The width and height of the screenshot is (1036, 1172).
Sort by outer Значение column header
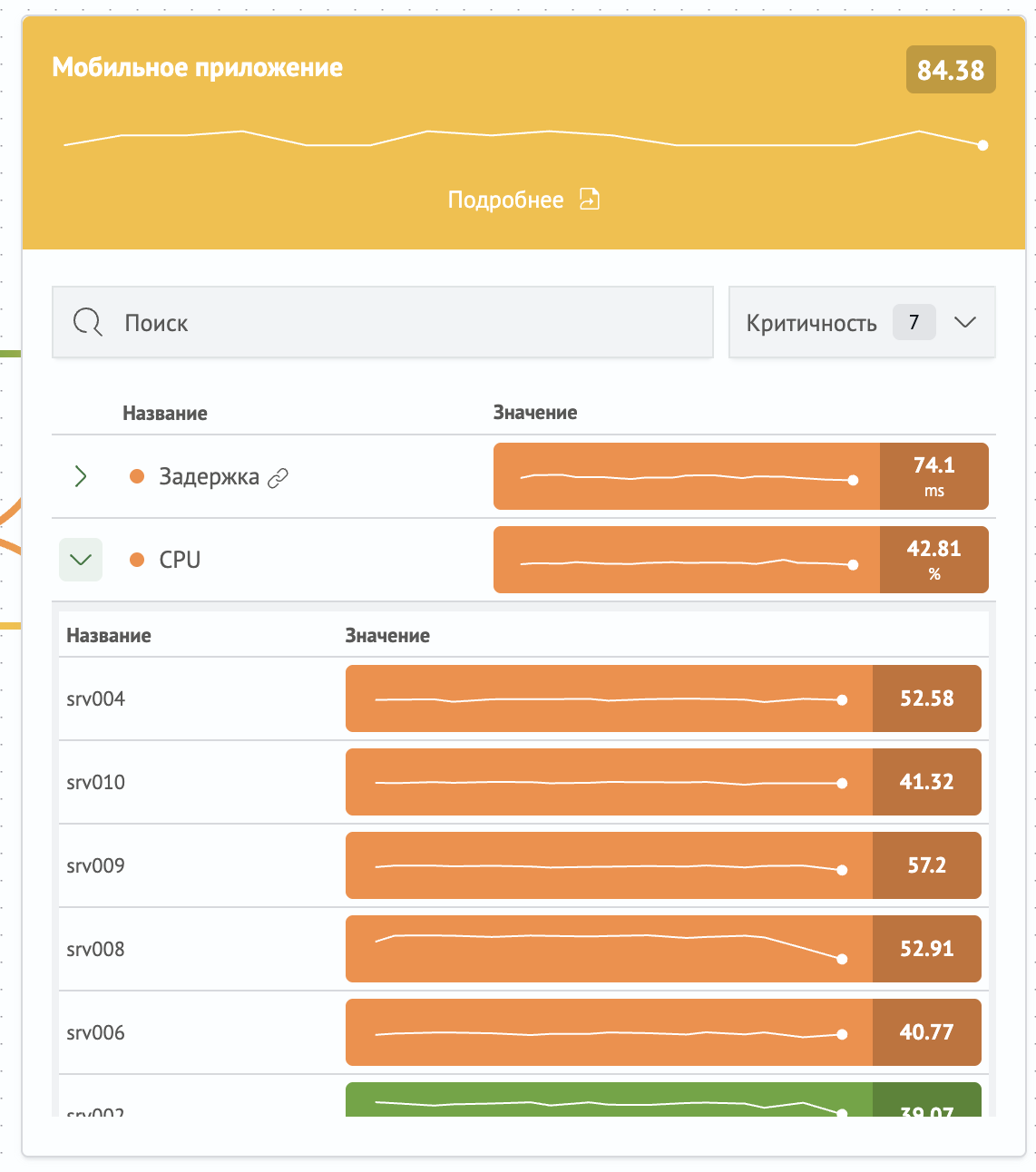click(x=535, y=413)
